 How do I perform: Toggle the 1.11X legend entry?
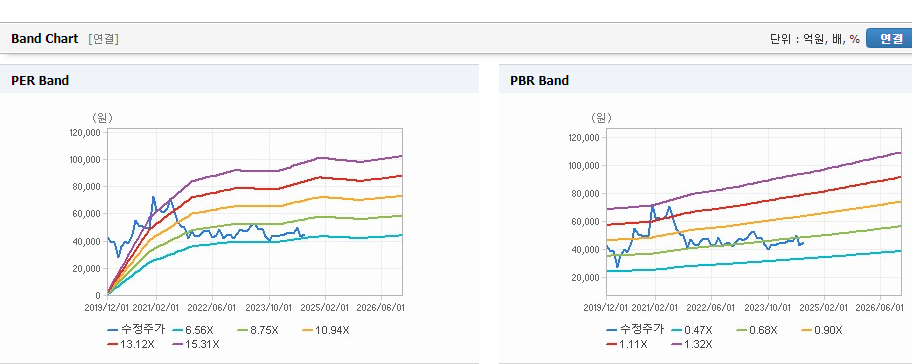coord(627,344)
